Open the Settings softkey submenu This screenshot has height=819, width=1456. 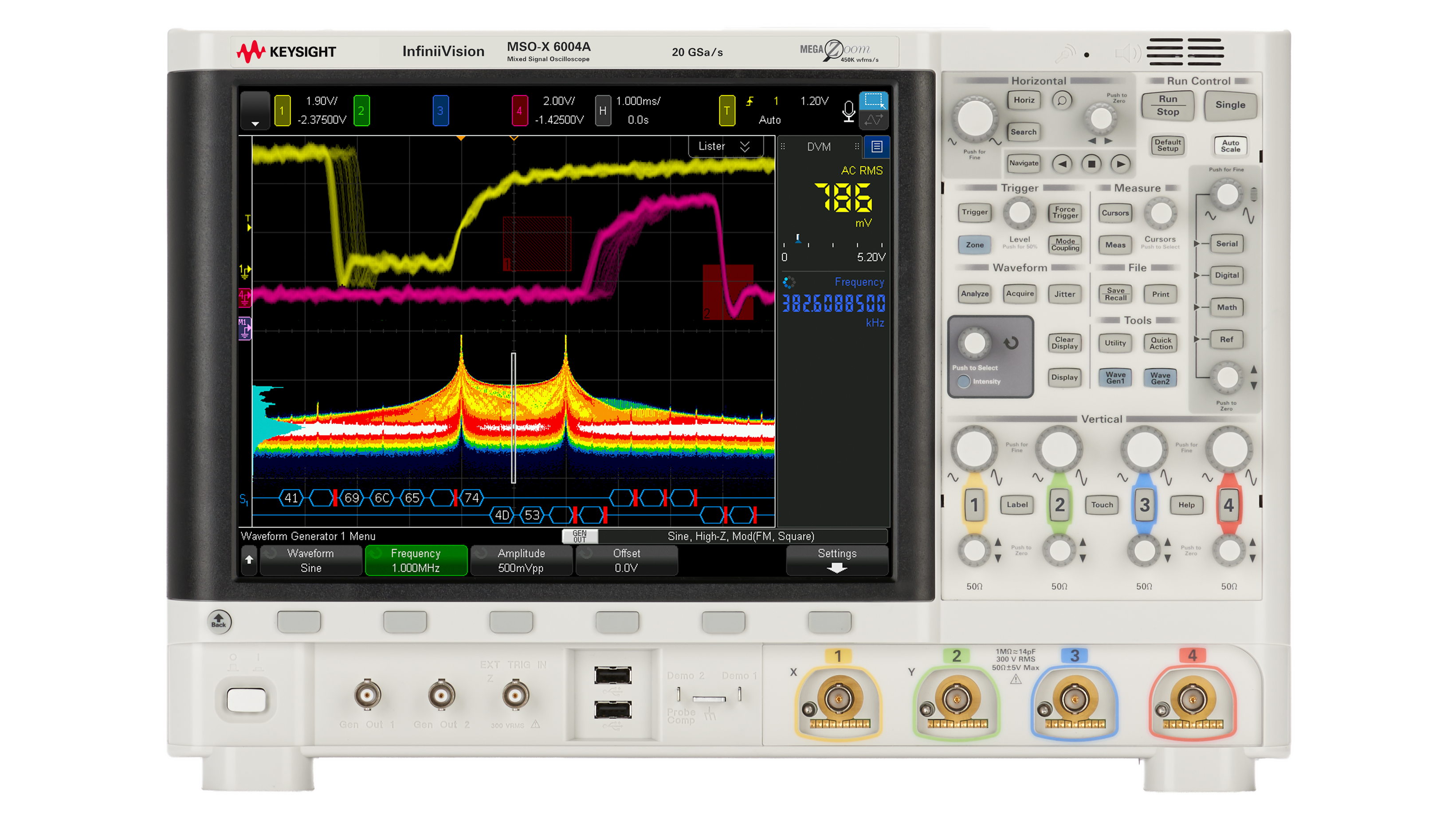tap(837, 560)
